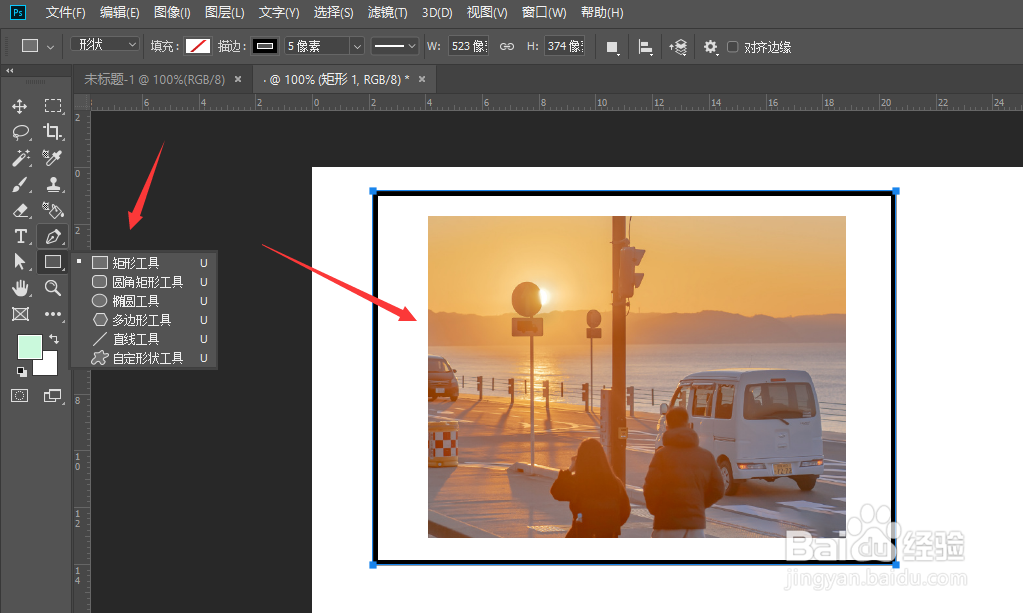
Task: Select the Hand tool
Action: click(20, 288)
